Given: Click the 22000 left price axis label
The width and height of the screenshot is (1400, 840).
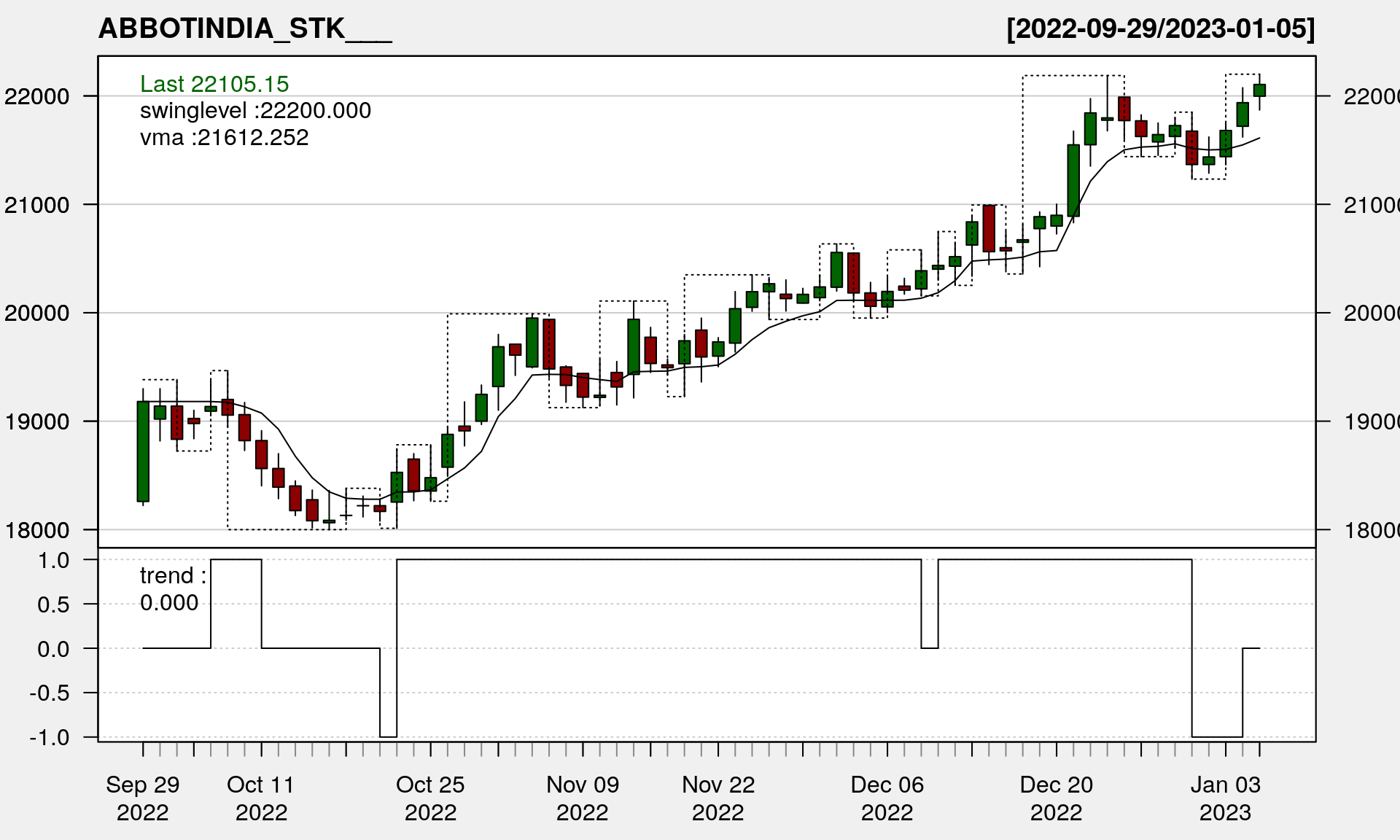Looking at the screenshot, I should point(36,96).
